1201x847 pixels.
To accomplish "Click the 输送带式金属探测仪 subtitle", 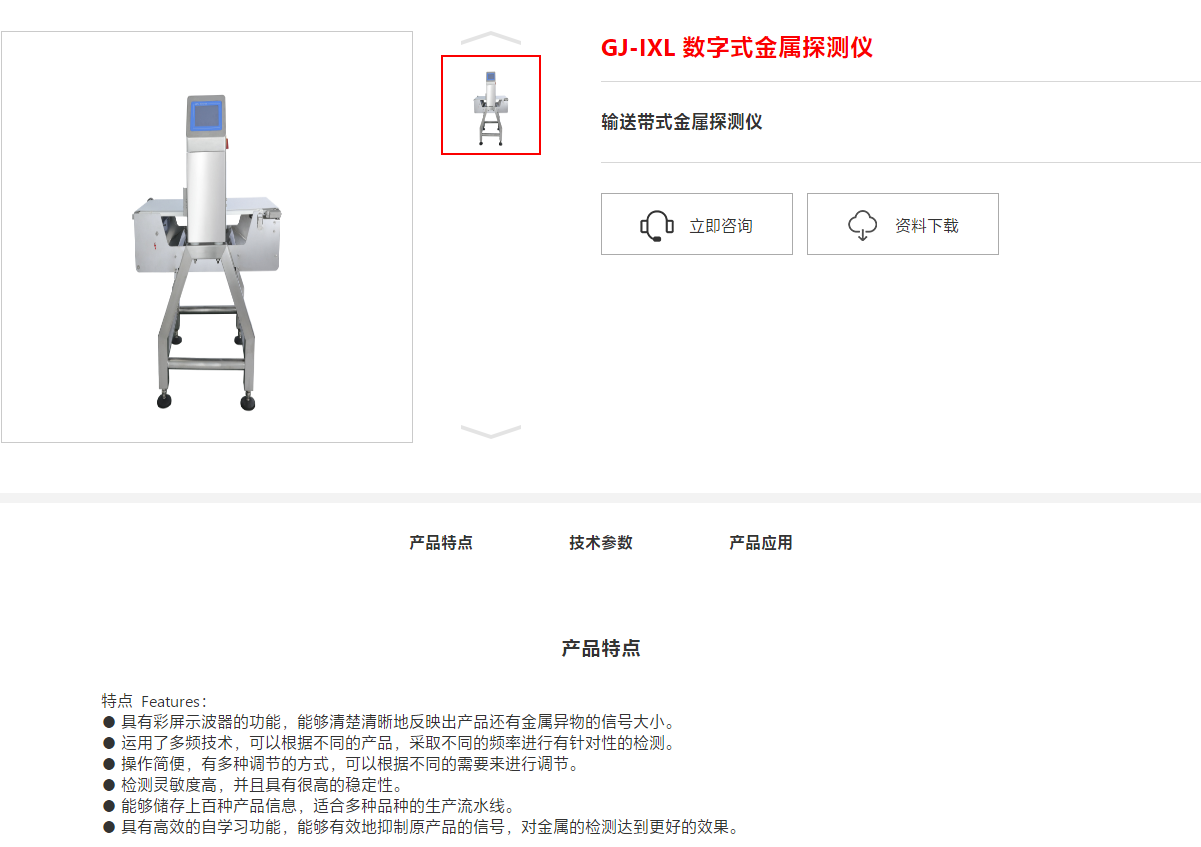I will 682,122.
